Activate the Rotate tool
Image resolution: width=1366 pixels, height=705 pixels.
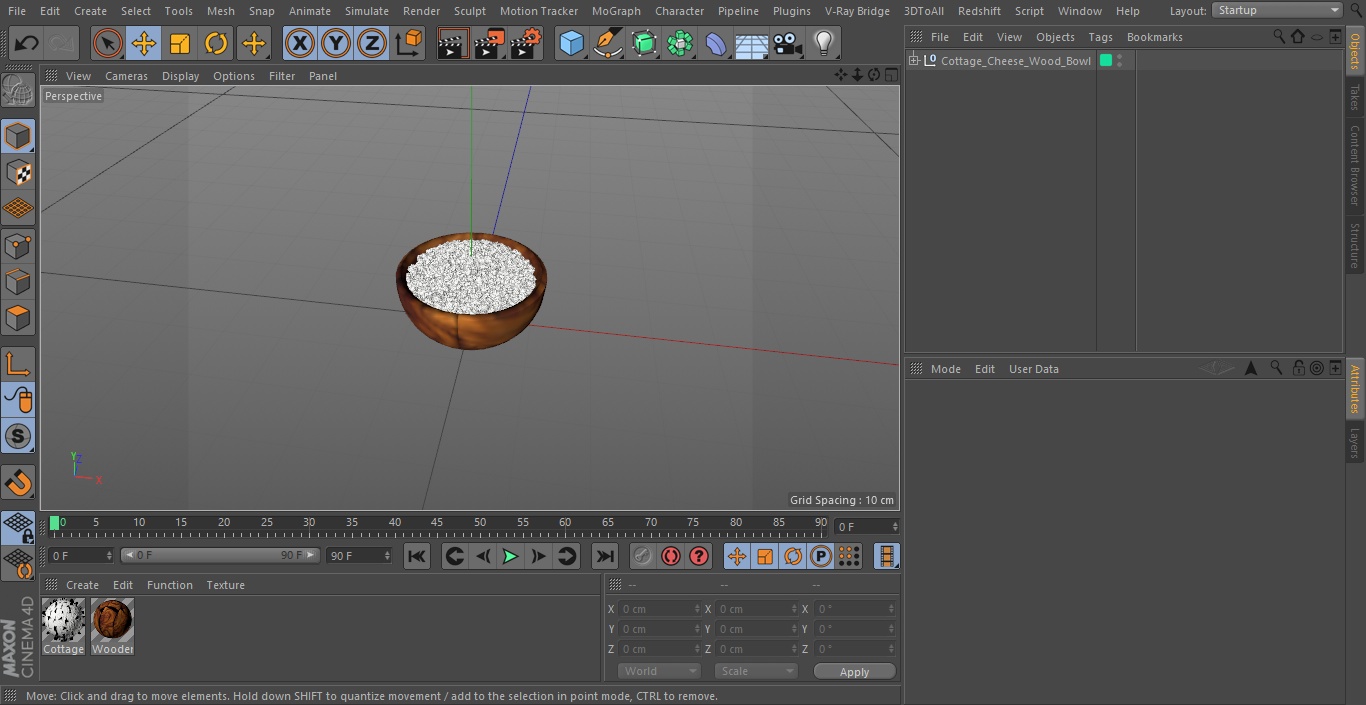(x=216, y=43)
